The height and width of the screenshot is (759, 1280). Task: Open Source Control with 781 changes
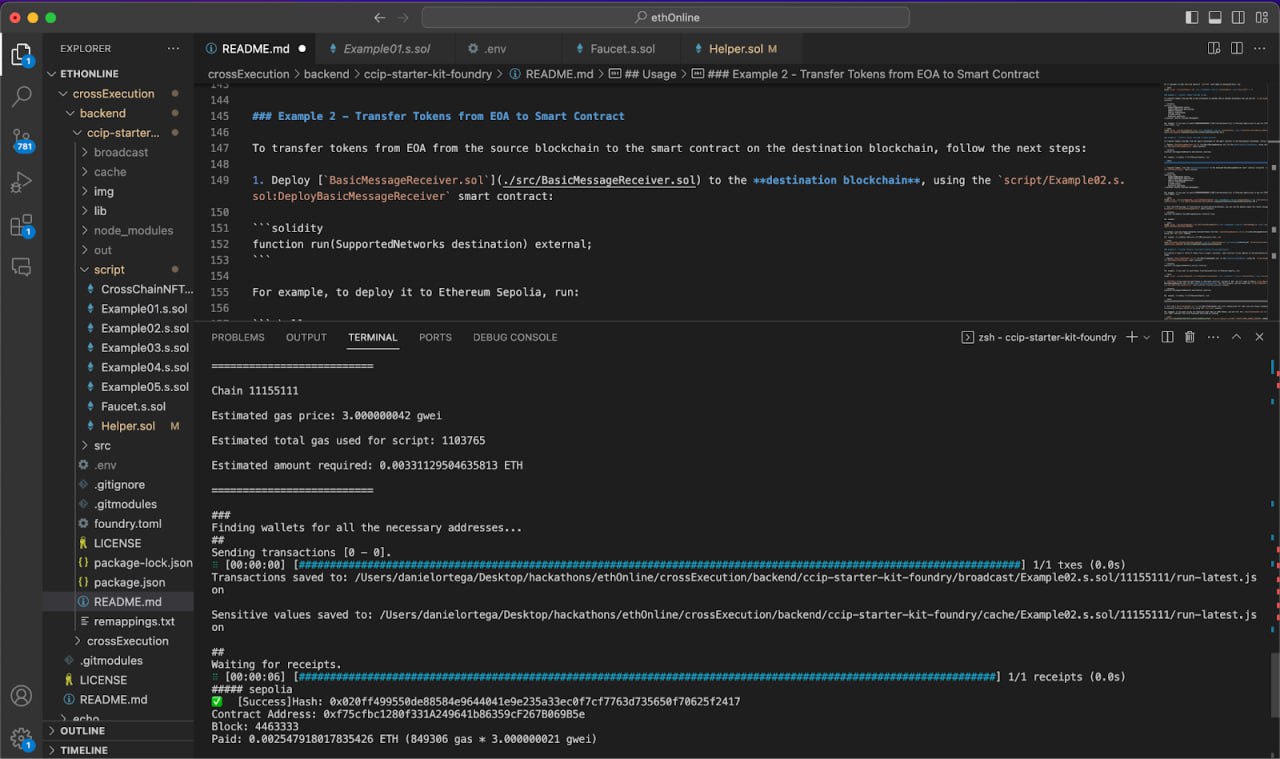(x=21, y=140)
